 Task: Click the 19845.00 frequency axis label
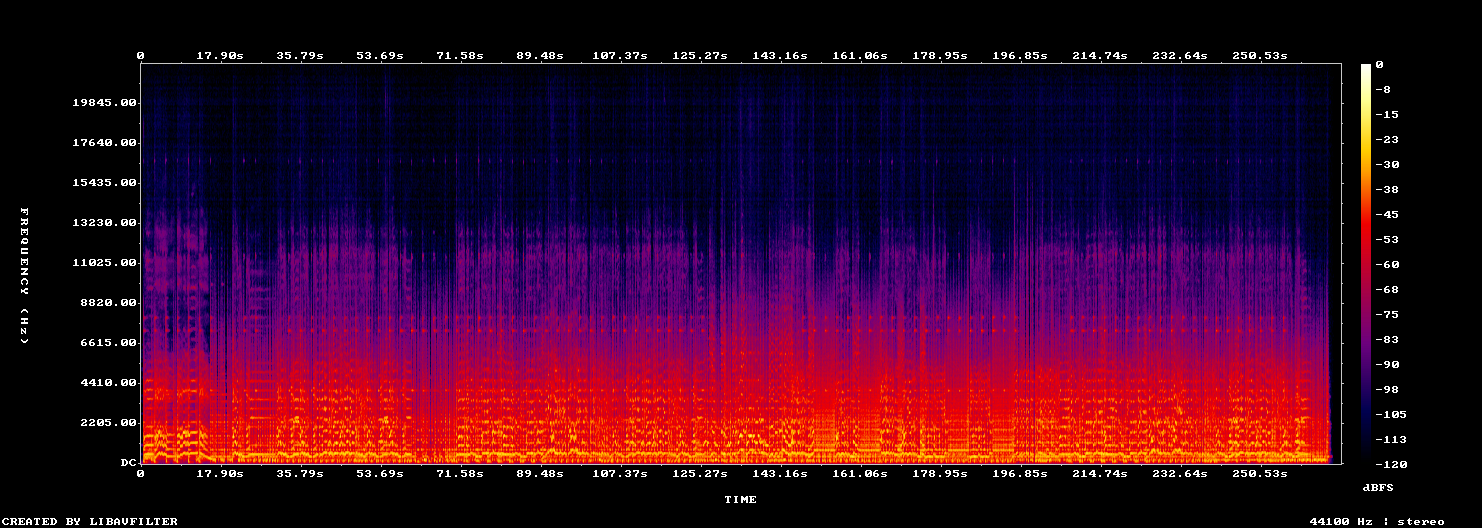point(104,103)
